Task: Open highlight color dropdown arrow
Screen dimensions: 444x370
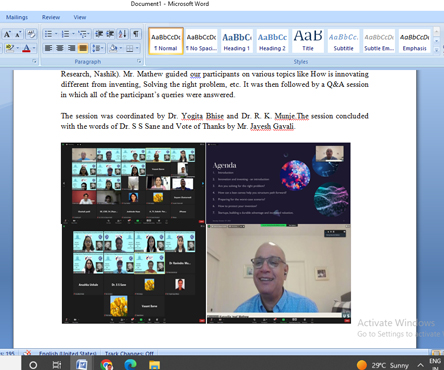Action: pyautogui.click(x=17, y=48)
